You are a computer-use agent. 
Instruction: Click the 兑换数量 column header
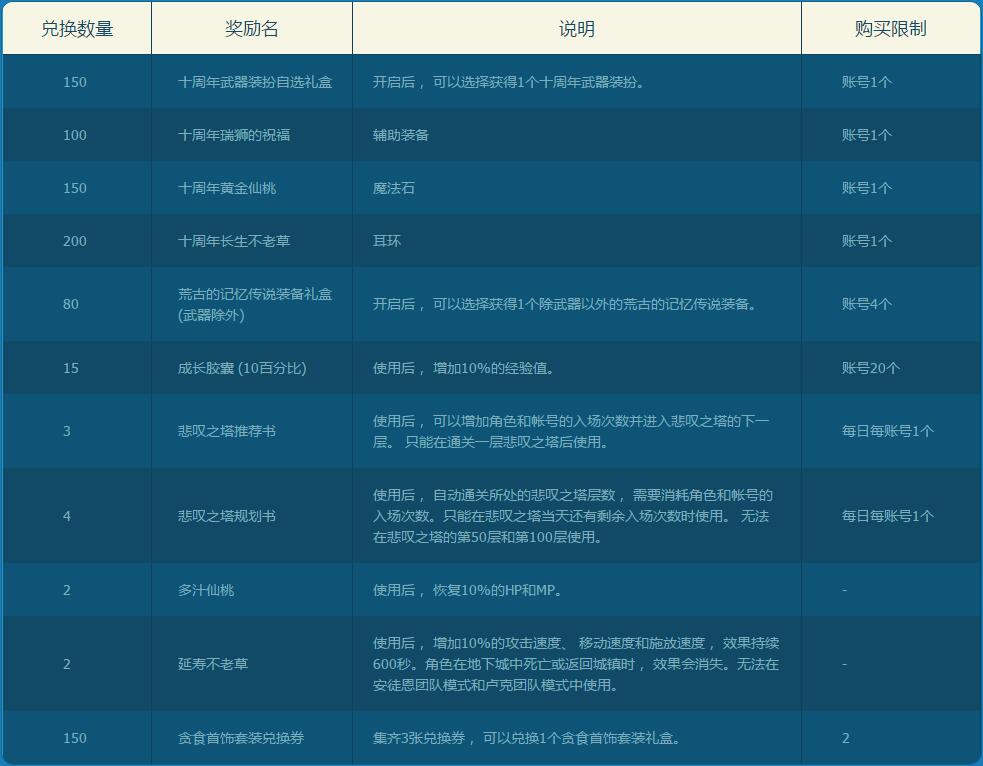click(x=76, y=29)
